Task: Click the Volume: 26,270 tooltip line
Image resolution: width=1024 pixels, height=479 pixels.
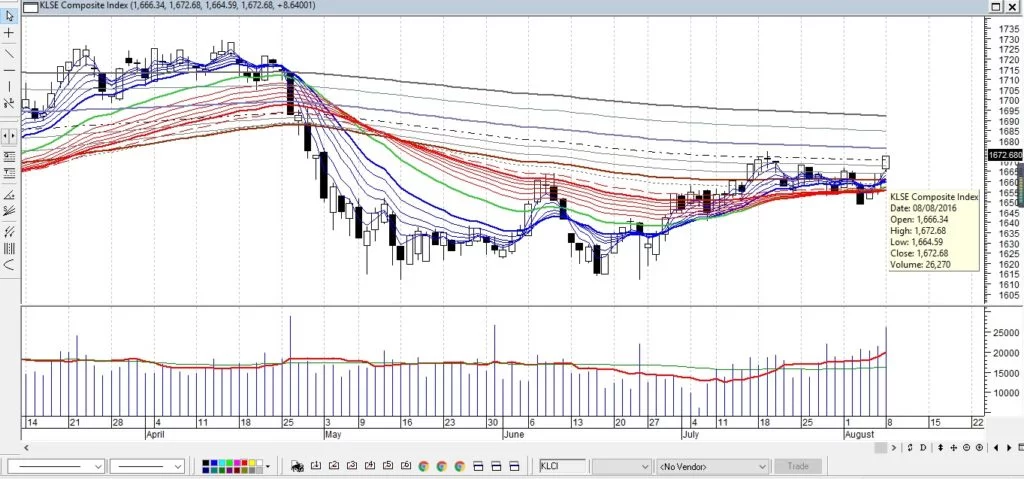Action: (x=920, y=265)
